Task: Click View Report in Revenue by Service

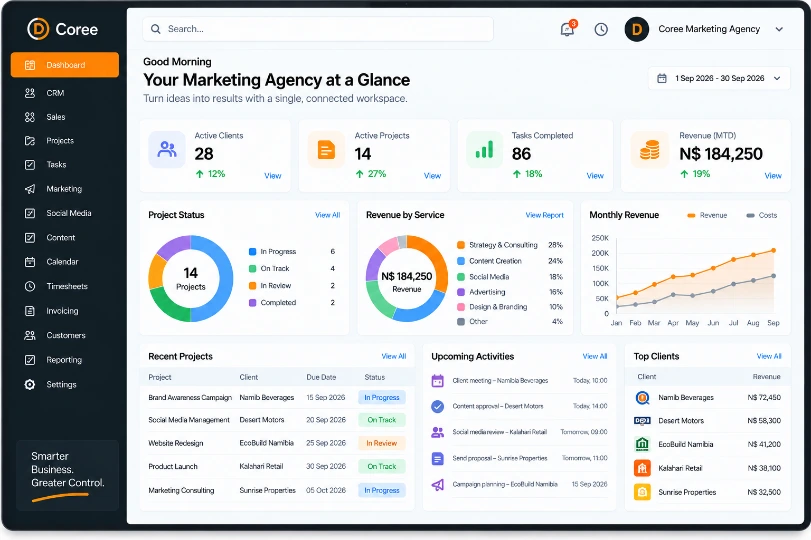Action: 545,215
